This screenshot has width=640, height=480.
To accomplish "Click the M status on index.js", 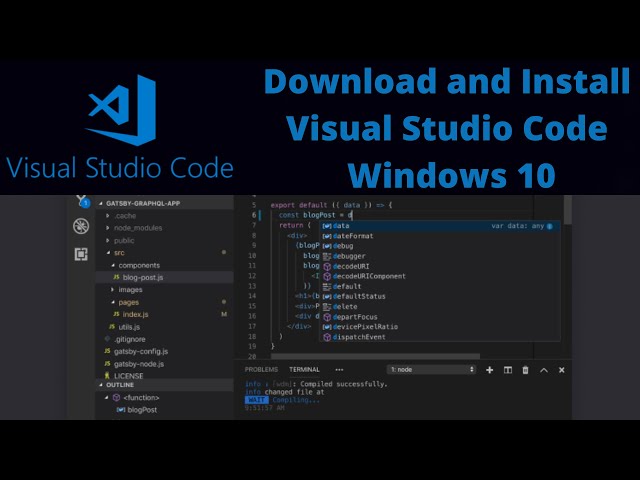I will point(224,314).
